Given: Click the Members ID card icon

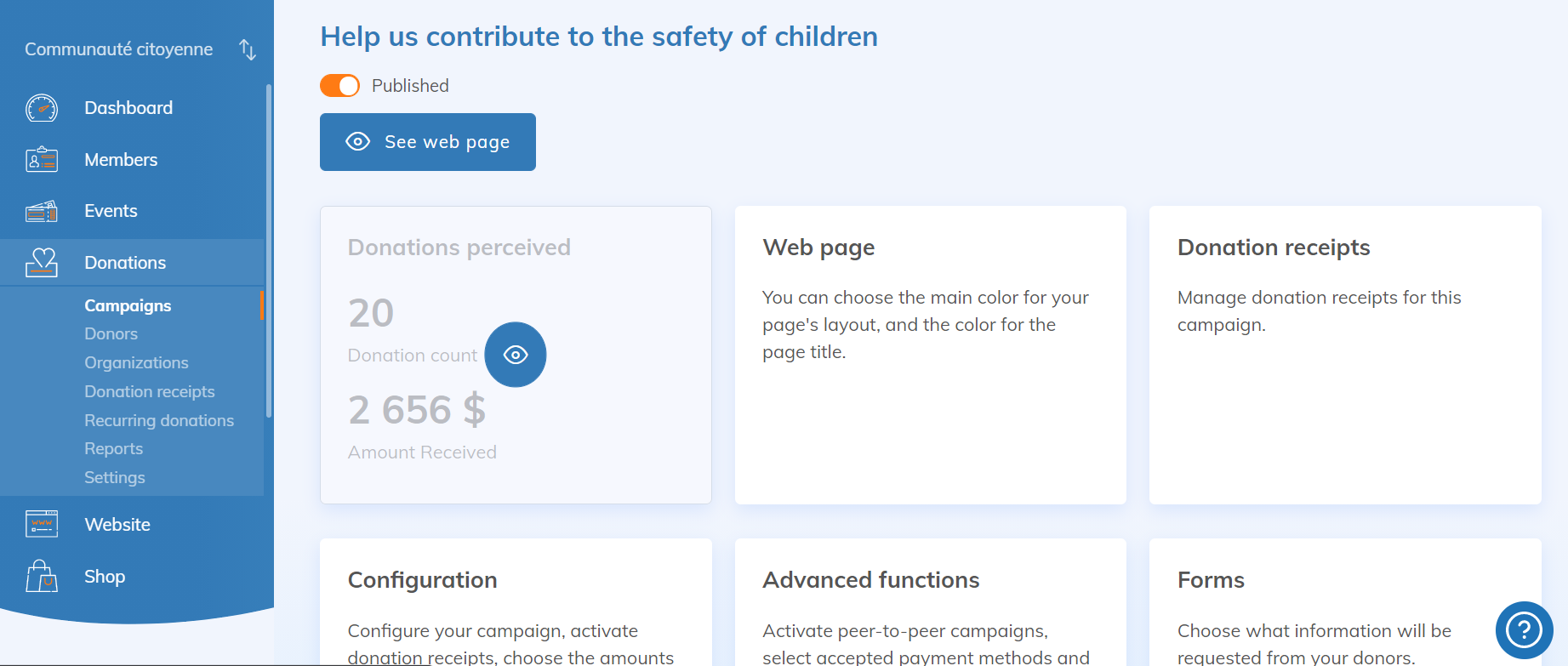Looking at the screenshot, I should [x=41, y=160].
